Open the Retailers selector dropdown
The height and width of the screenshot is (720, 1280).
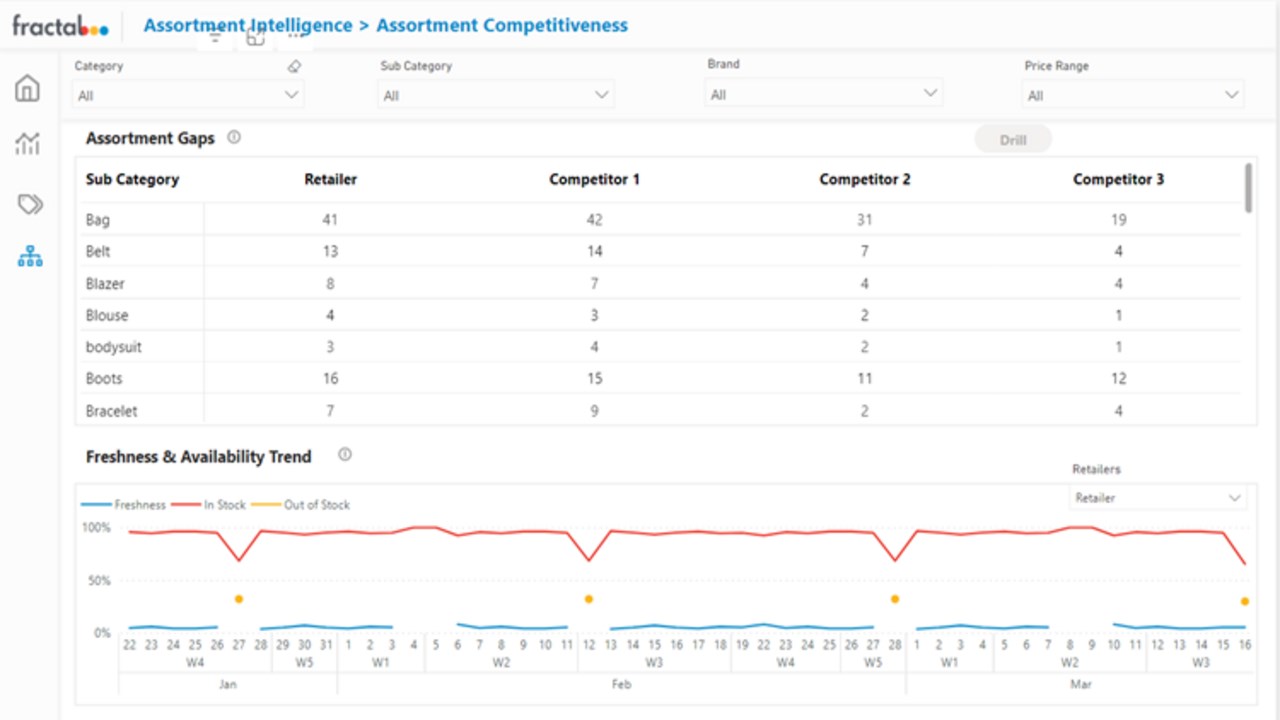[1158, 498]
